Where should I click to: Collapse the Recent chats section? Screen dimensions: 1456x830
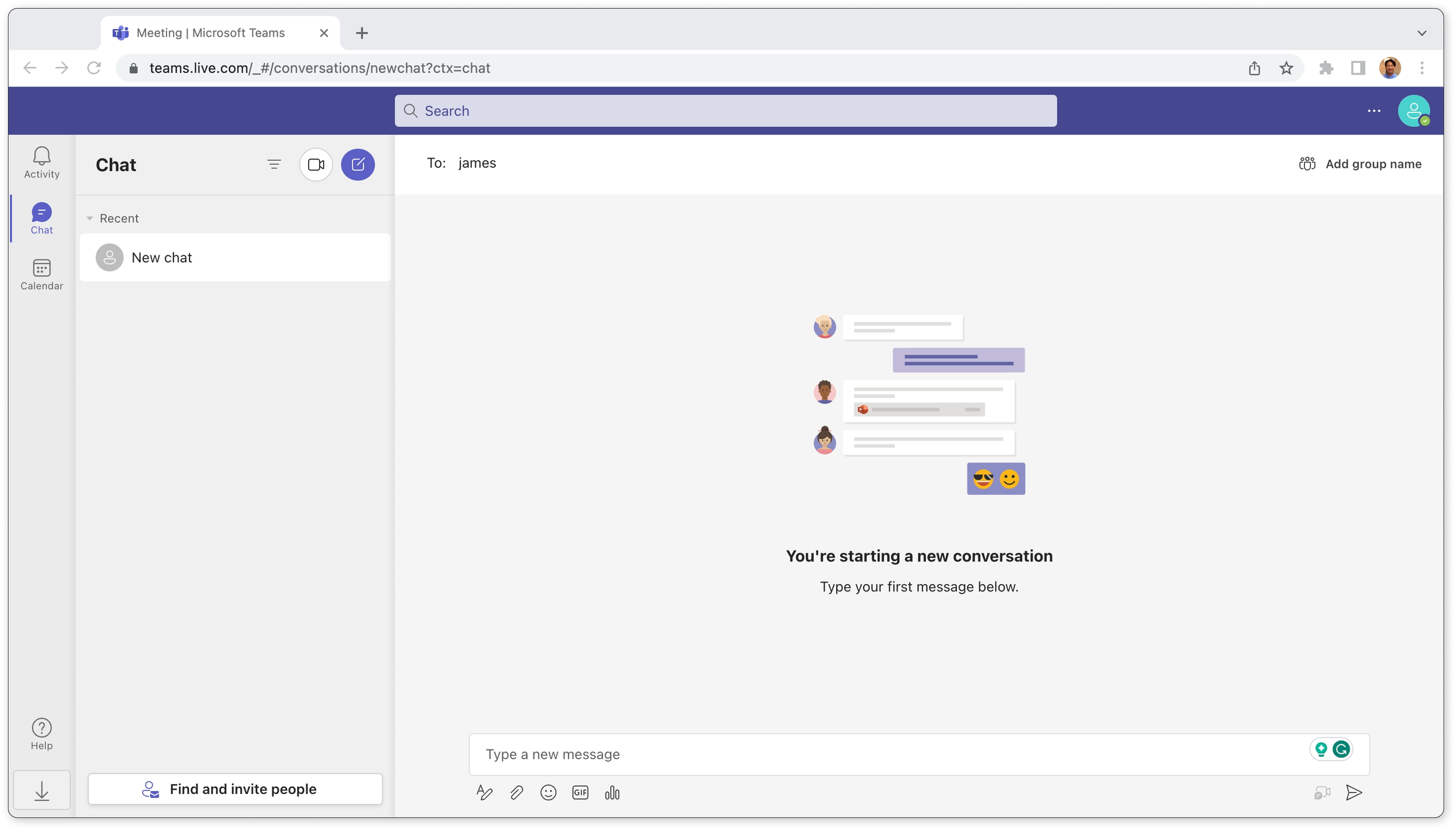point(90,218)
